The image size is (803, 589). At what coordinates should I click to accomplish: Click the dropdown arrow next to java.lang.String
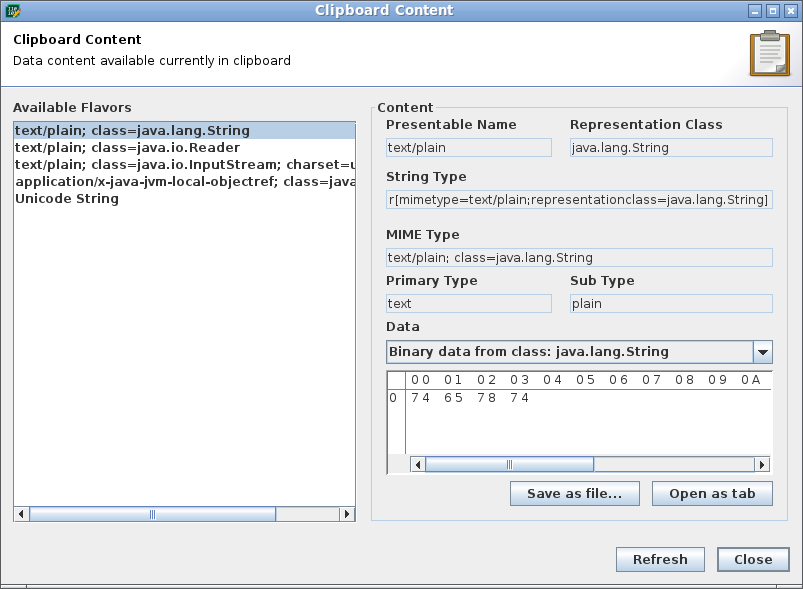pos(762,351)
